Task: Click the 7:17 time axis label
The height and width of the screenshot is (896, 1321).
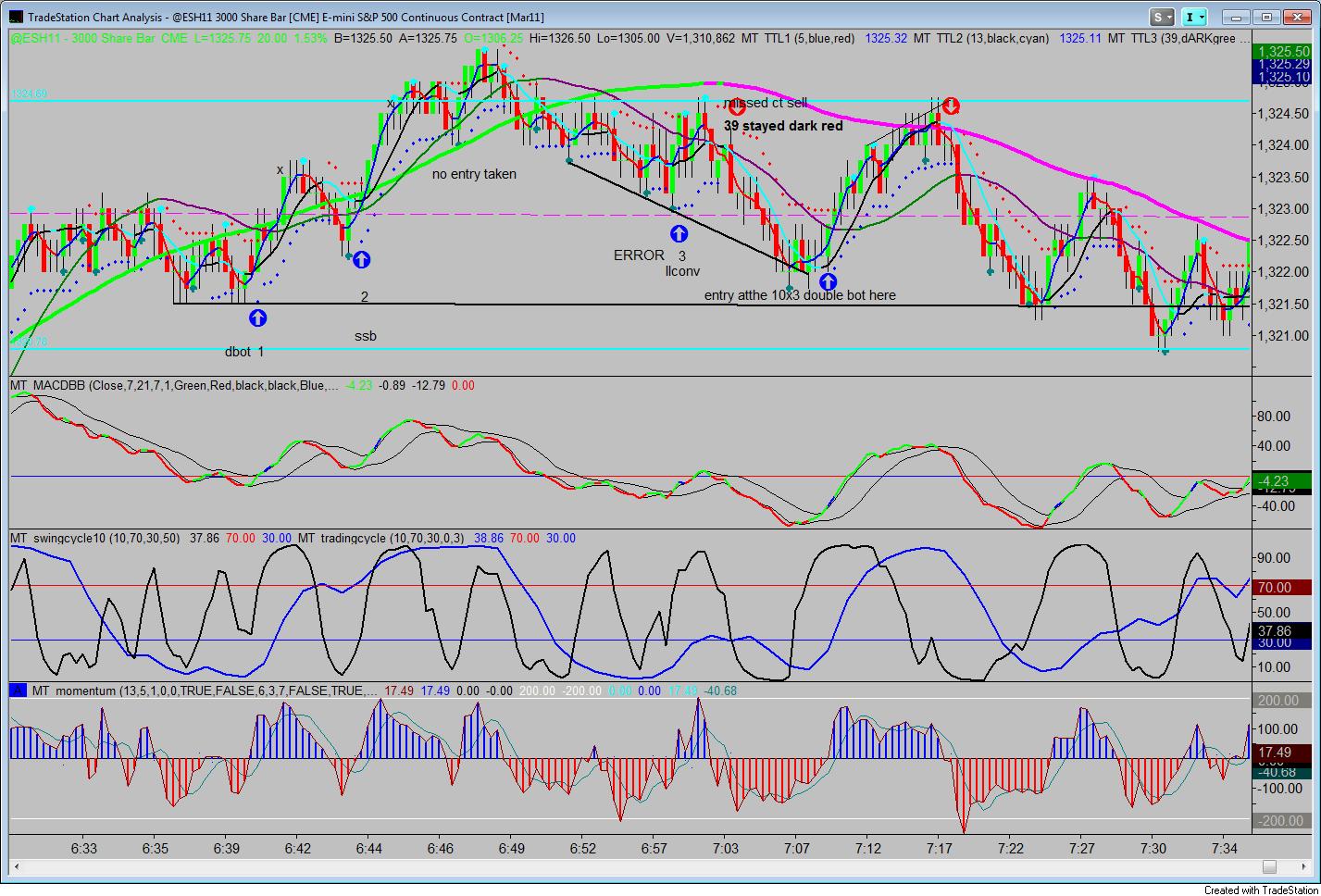Action: point(939,849)
